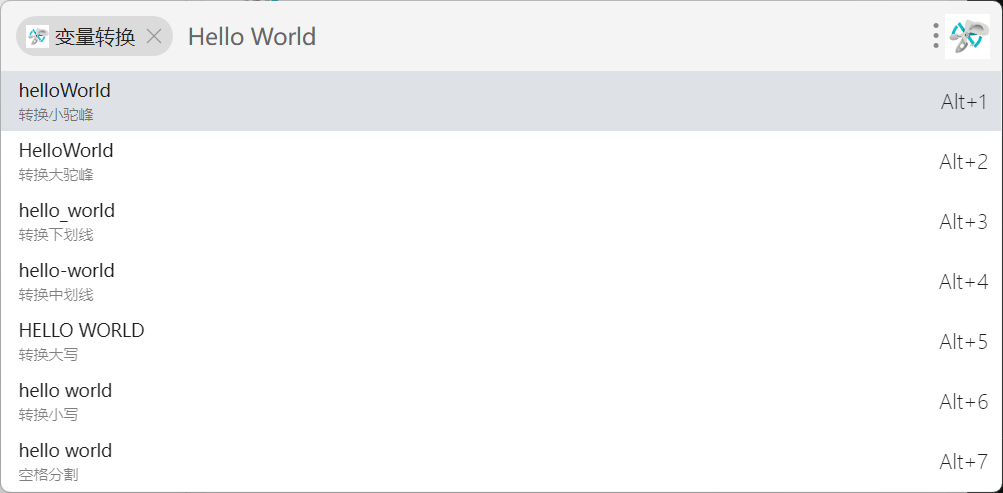Click the Alt+3 shortcut label
Viewport: 1003px width, 493px height.
coord(963,221)
